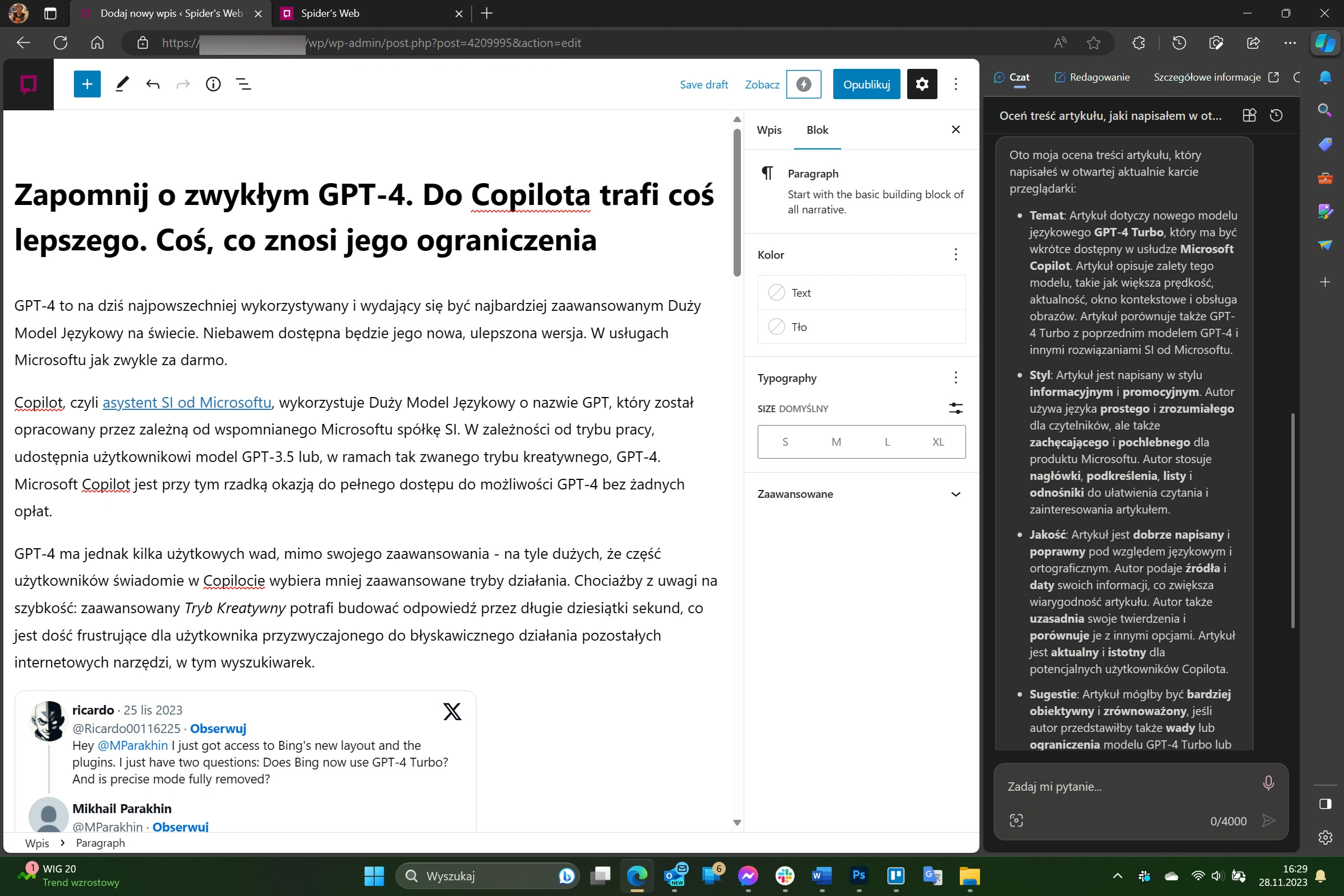1344x896 pixels.
Task: Show hidden system tray icons
Action: pos(1118,875)
